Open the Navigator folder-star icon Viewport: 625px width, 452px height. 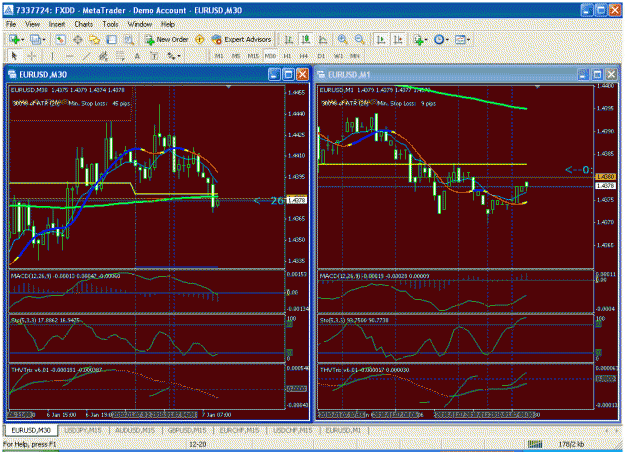click(x=94, y=39)
